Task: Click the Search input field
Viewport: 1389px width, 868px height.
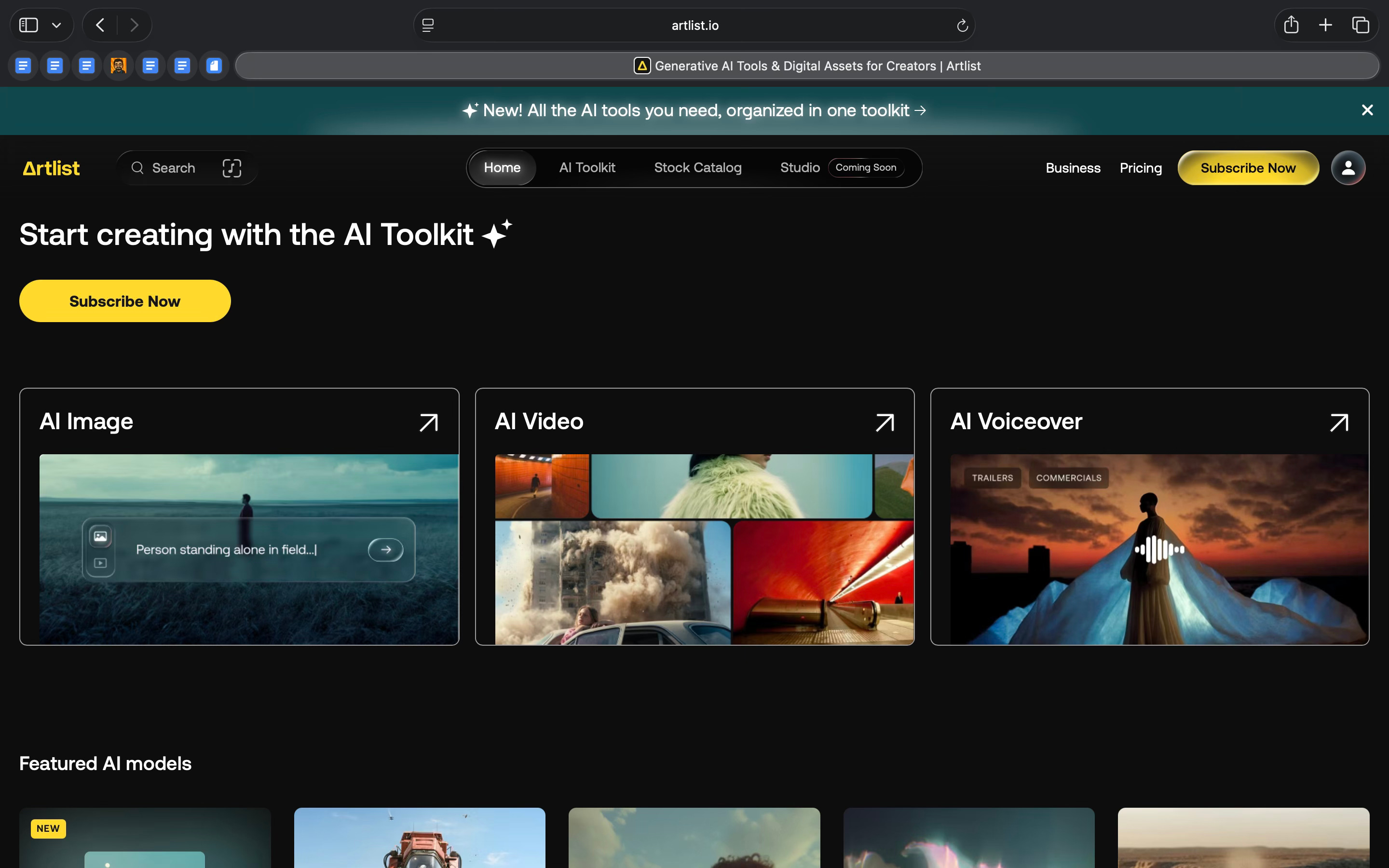Action: [x=173, y=168]
